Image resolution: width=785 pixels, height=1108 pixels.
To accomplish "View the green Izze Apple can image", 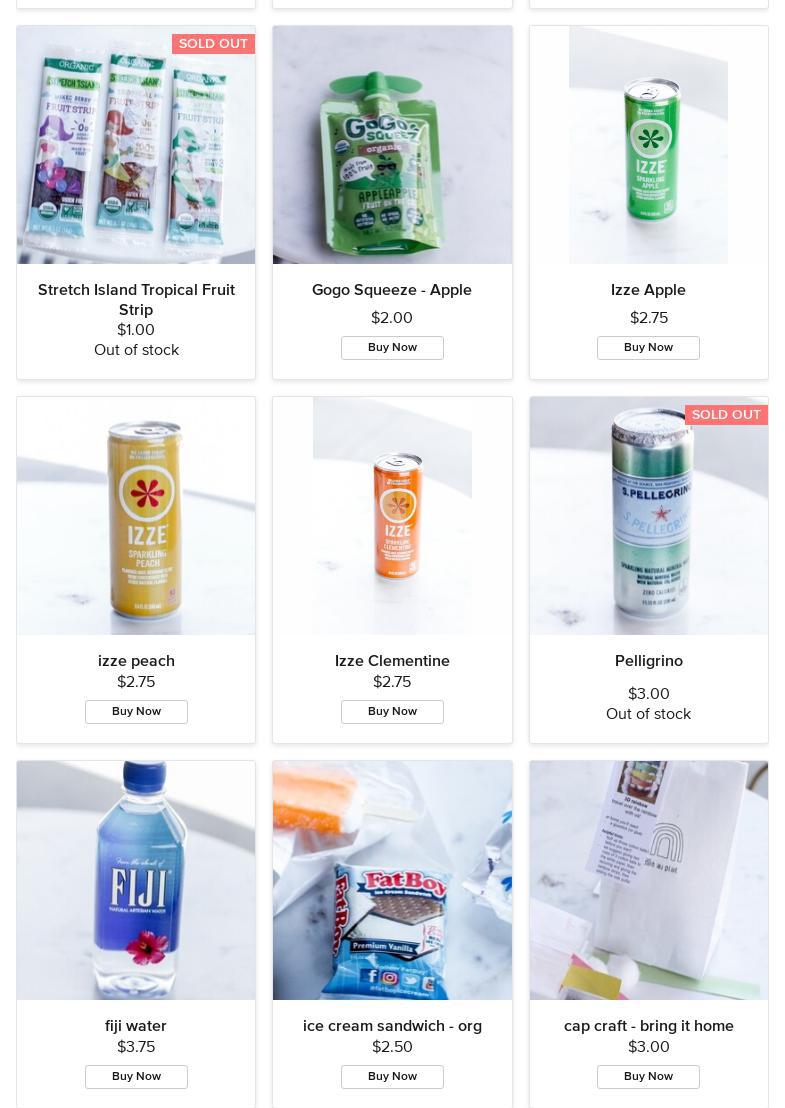I will [x=649, y=145].
